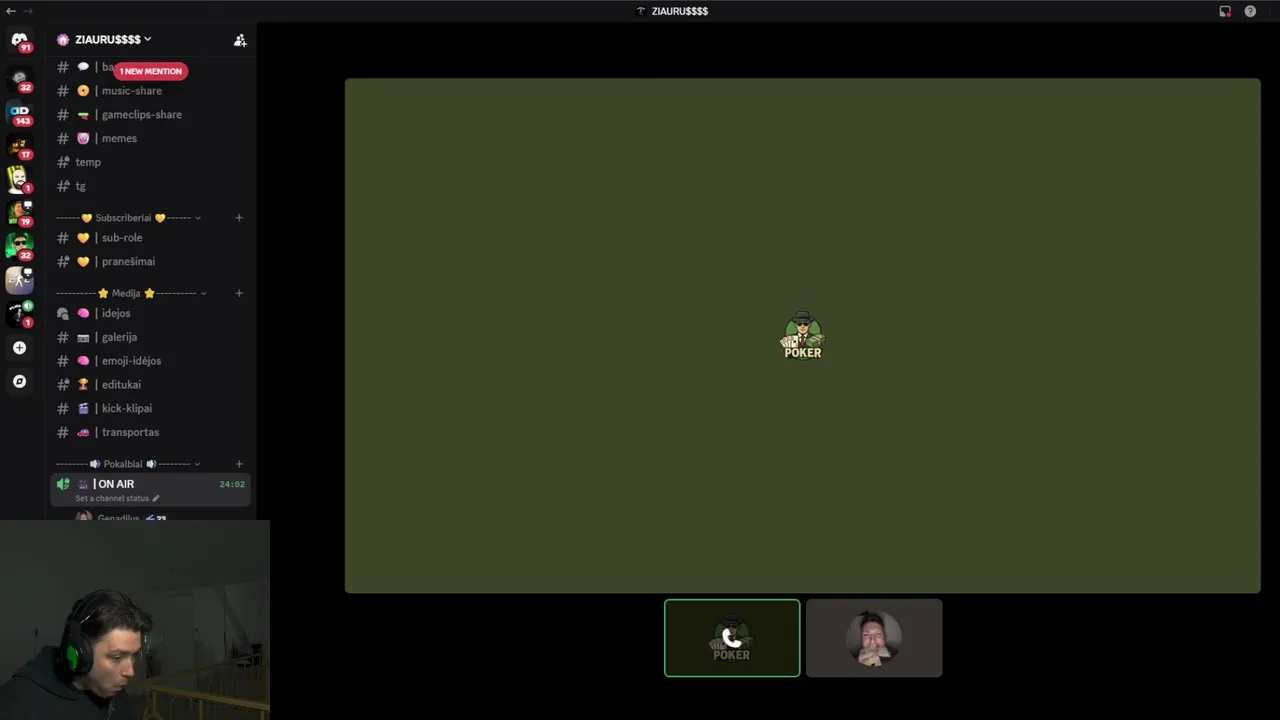Open the tg channel
Screen dimensions: 1280x720
coord(150,186)
